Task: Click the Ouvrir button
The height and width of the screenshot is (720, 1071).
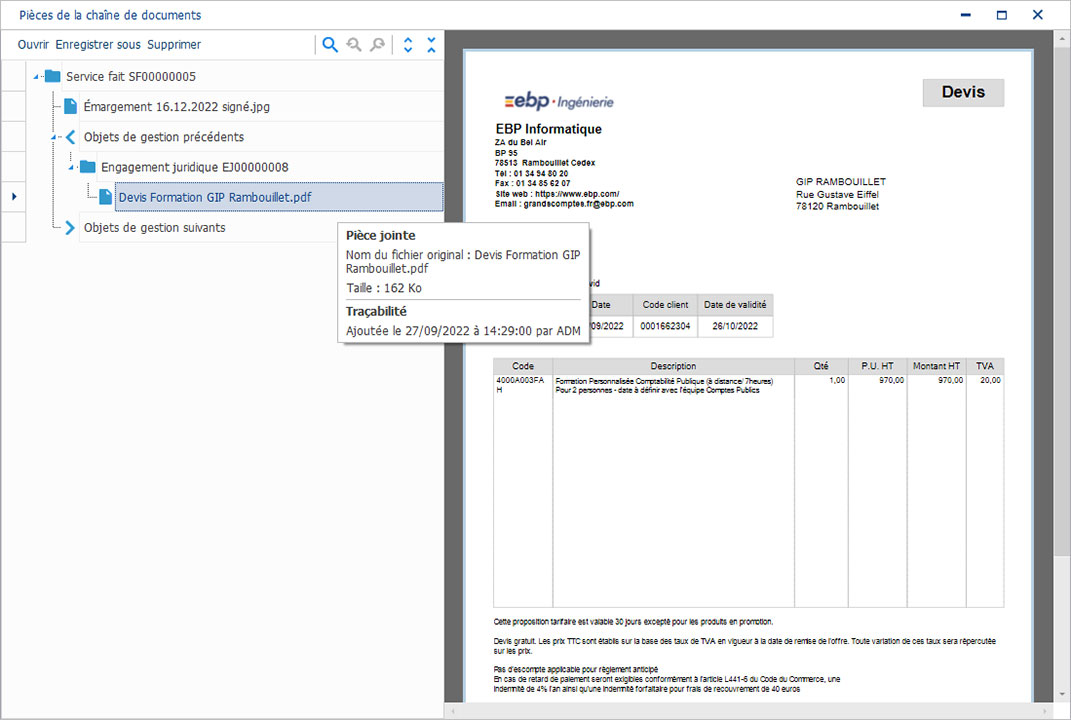Action: click(33, 44)
